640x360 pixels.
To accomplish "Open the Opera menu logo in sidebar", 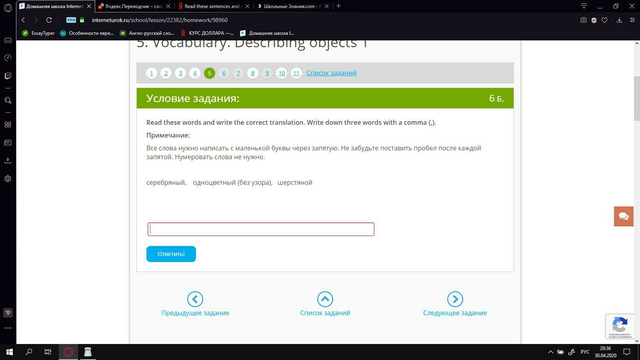I will click(8, 8).
